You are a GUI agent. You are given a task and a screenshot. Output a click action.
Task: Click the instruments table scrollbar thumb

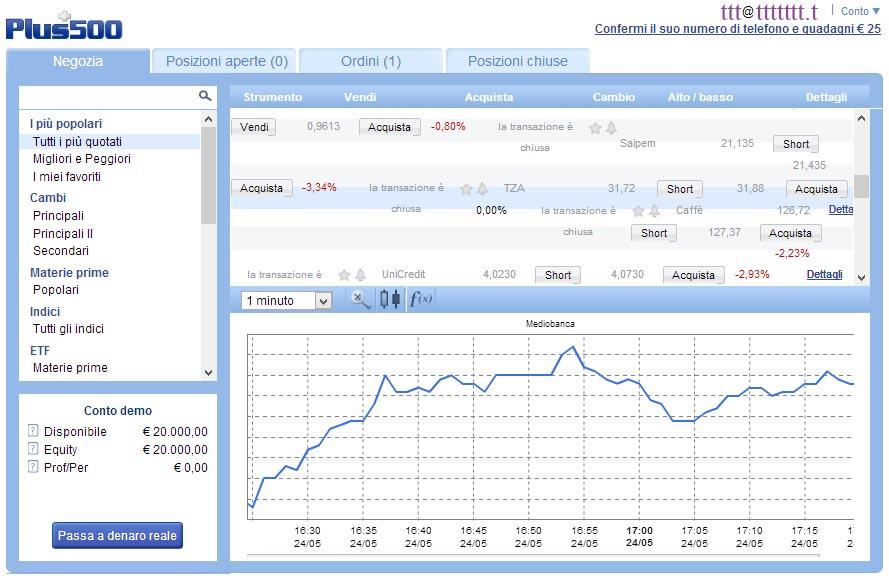click(x=861, y=187)
